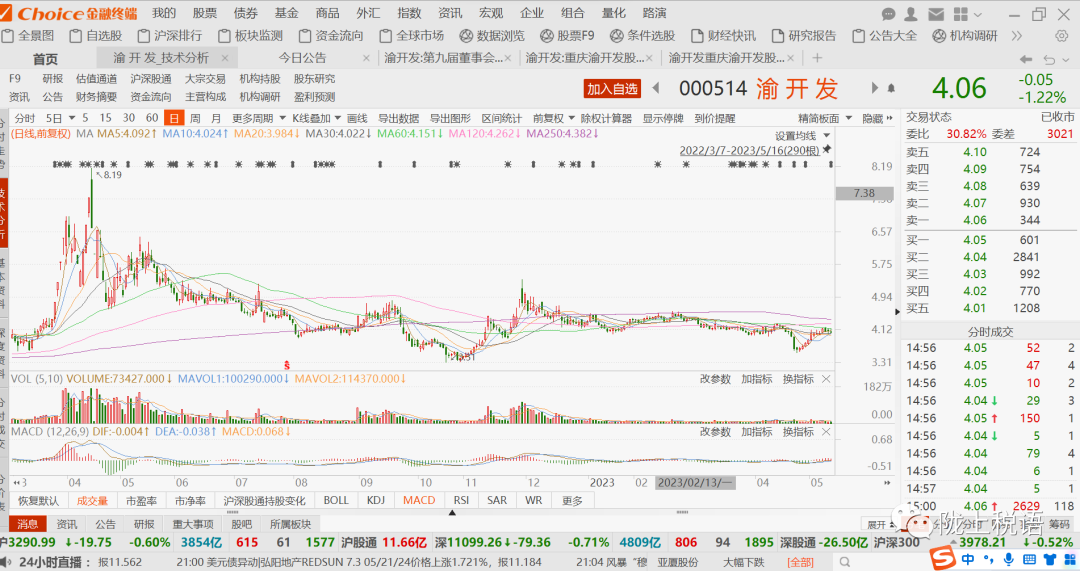Switch to the 今日公告 tab
The image size is (1080, 571).
302,59
